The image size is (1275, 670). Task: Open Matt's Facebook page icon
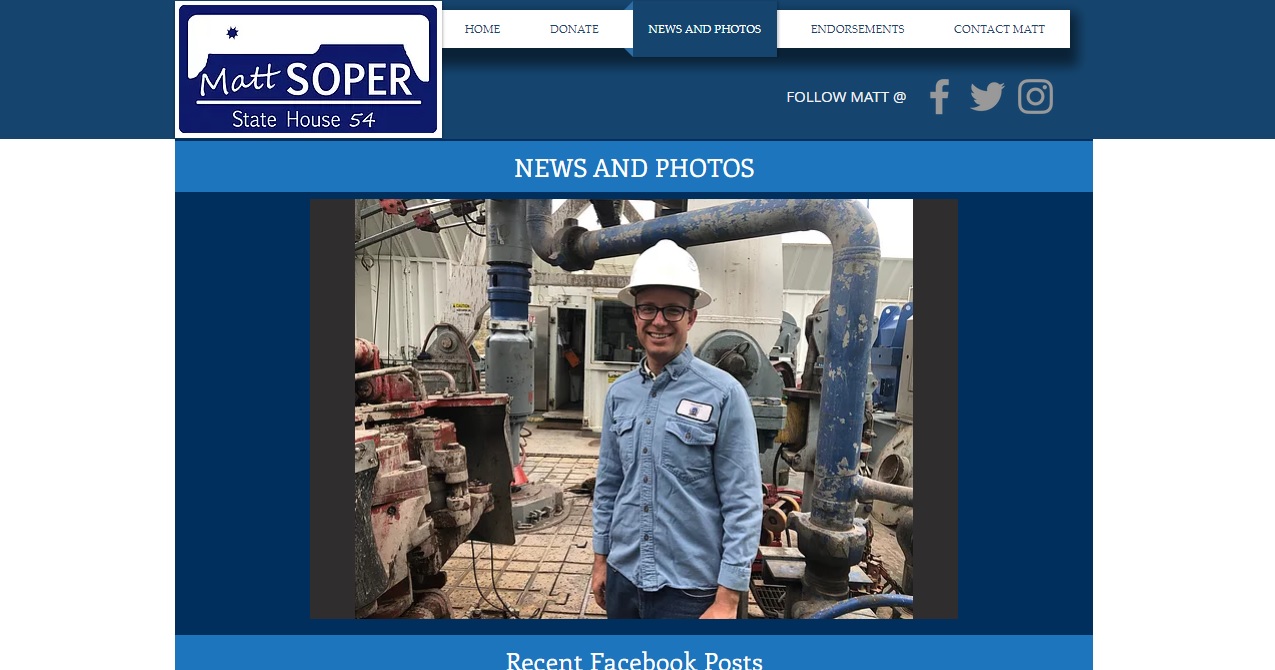tap(938, 97)
